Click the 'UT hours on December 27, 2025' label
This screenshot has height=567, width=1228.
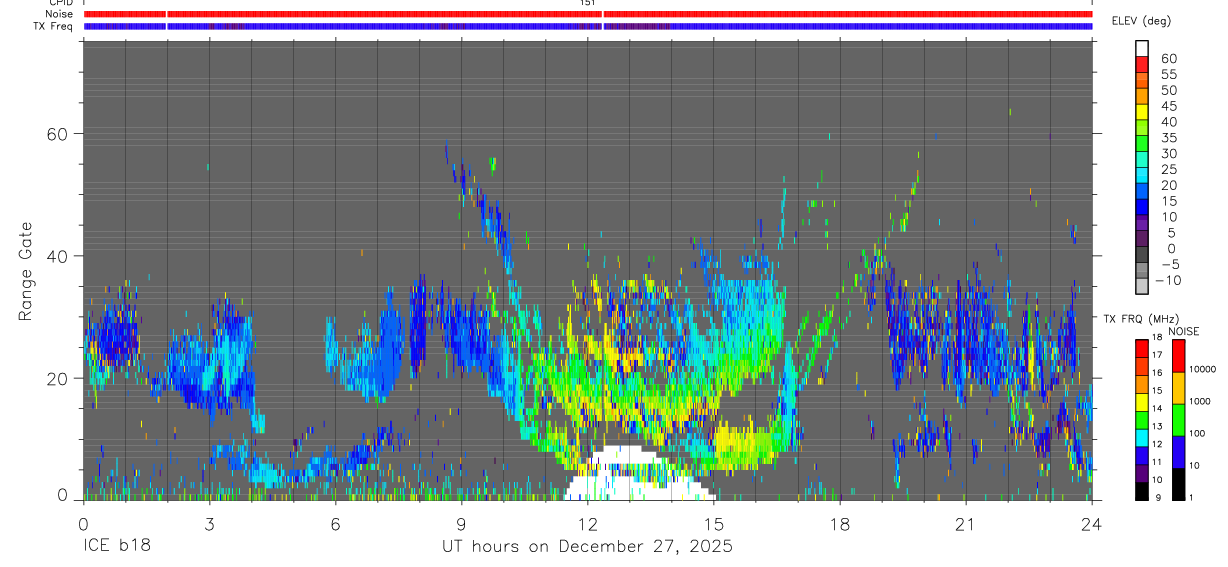tap(588, 547)
